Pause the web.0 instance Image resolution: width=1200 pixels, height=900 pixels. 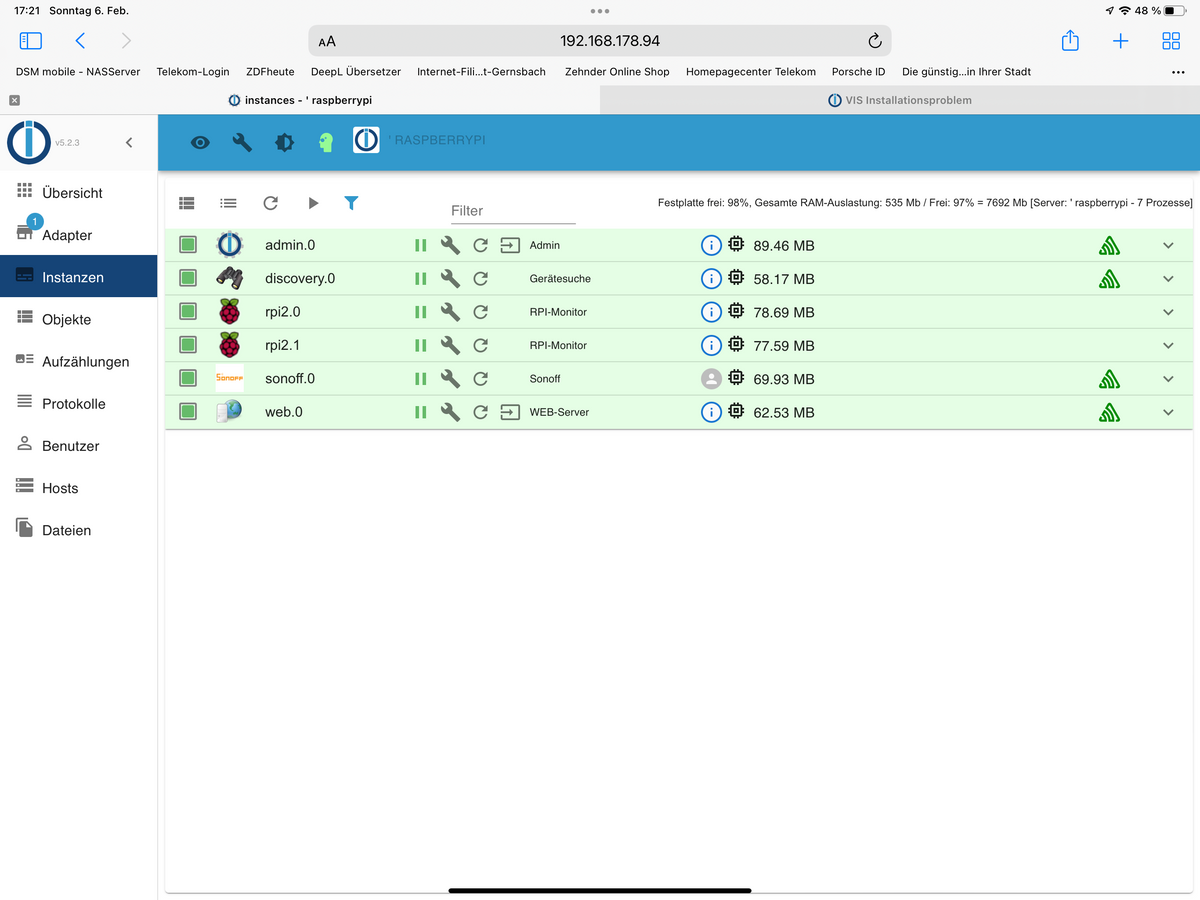420,412
